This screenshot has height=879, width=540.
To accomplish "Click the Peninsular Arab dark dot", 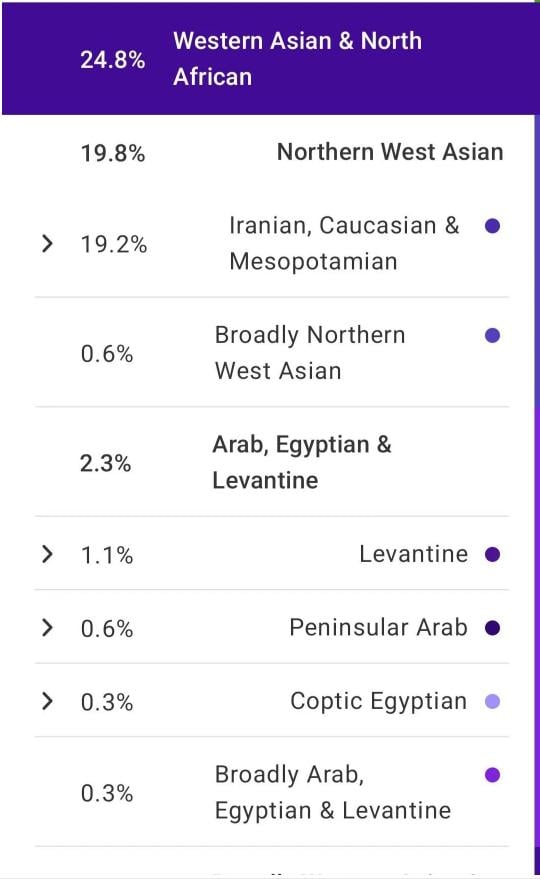I will (492, 628).
